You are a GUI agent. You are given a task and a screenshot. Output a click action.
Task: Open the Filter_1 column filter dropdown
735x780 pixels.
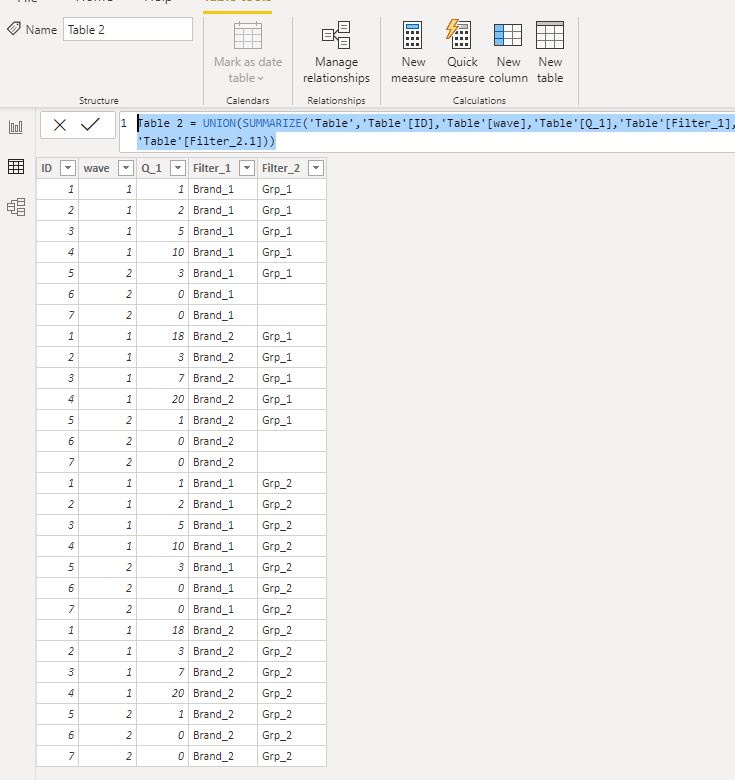click(x=247, y=168)
